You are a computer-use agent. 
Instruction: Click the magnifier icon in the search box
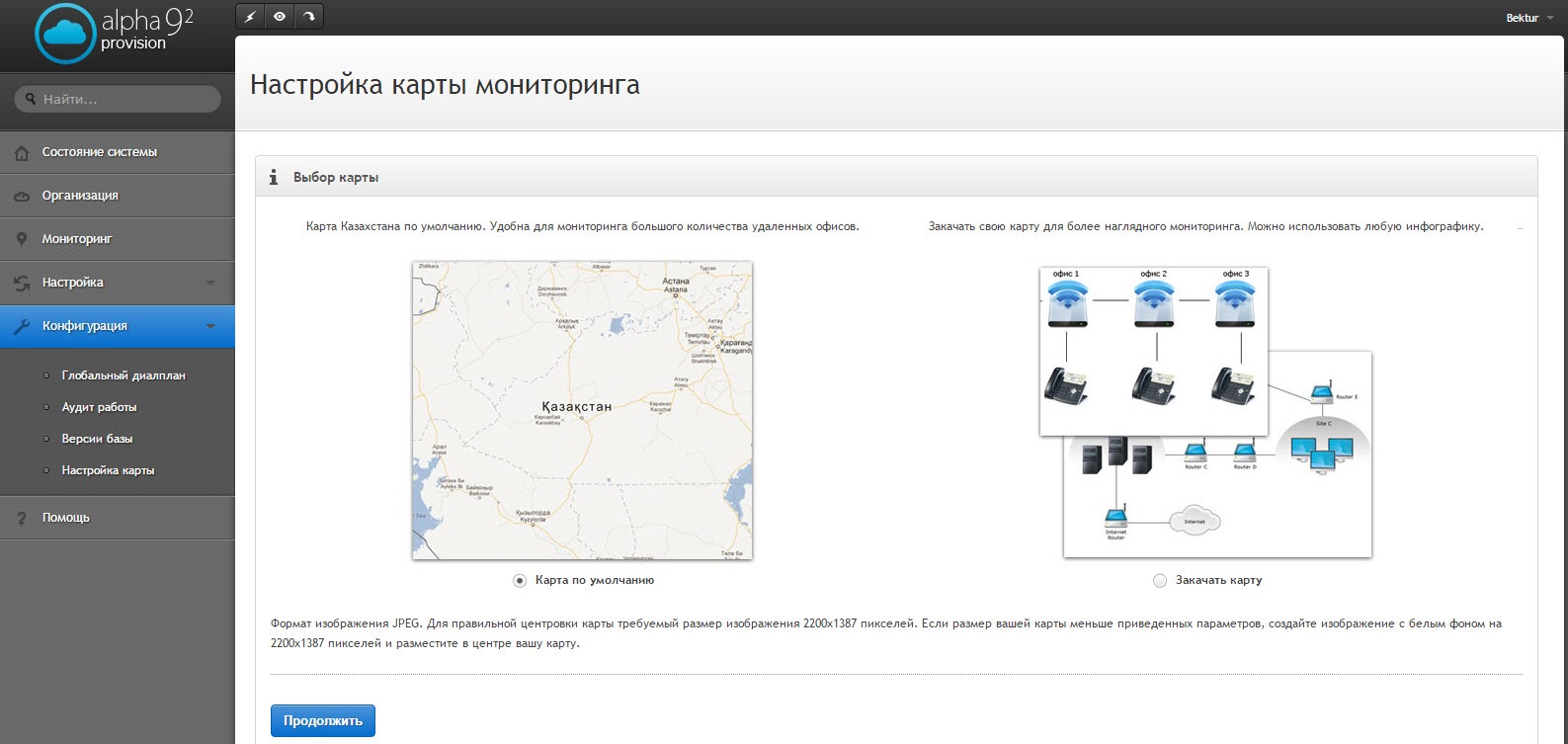click(x=31, y=99)
